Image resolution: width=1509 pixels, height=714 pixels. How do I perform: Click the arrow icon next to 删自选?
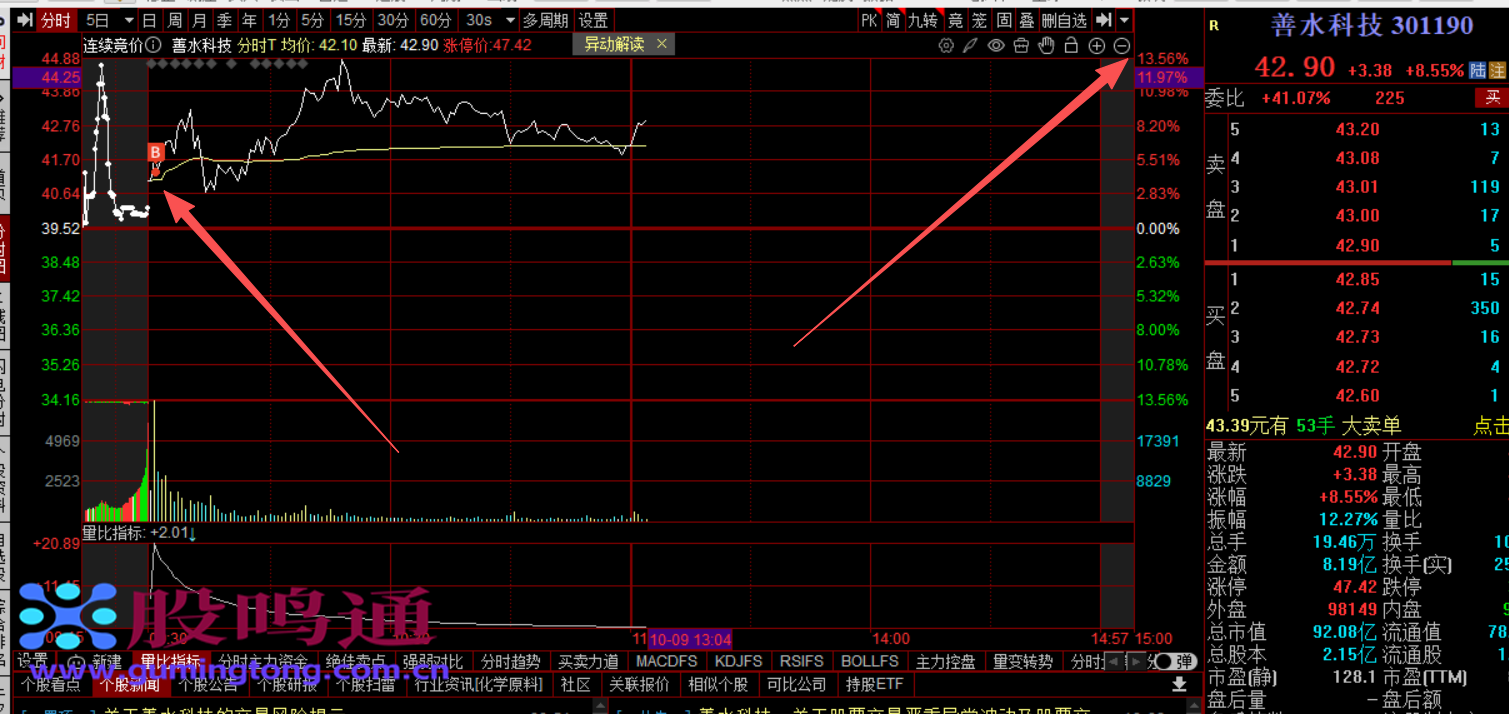[x=1103, y=20]
